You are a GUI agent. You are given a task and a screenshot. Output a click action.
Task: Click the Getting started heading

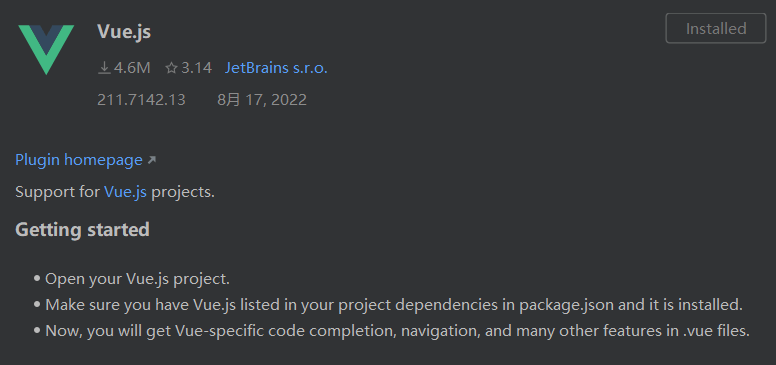82,230
